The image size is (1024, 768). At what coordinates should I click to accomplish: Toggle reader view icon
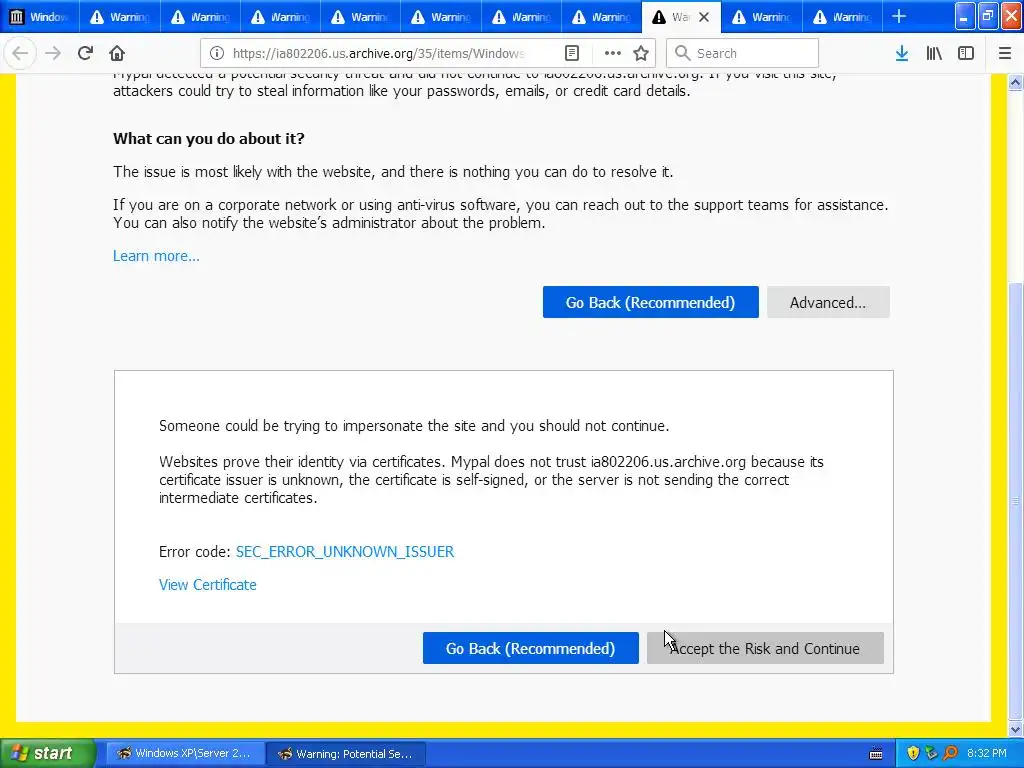coord(571,53)
